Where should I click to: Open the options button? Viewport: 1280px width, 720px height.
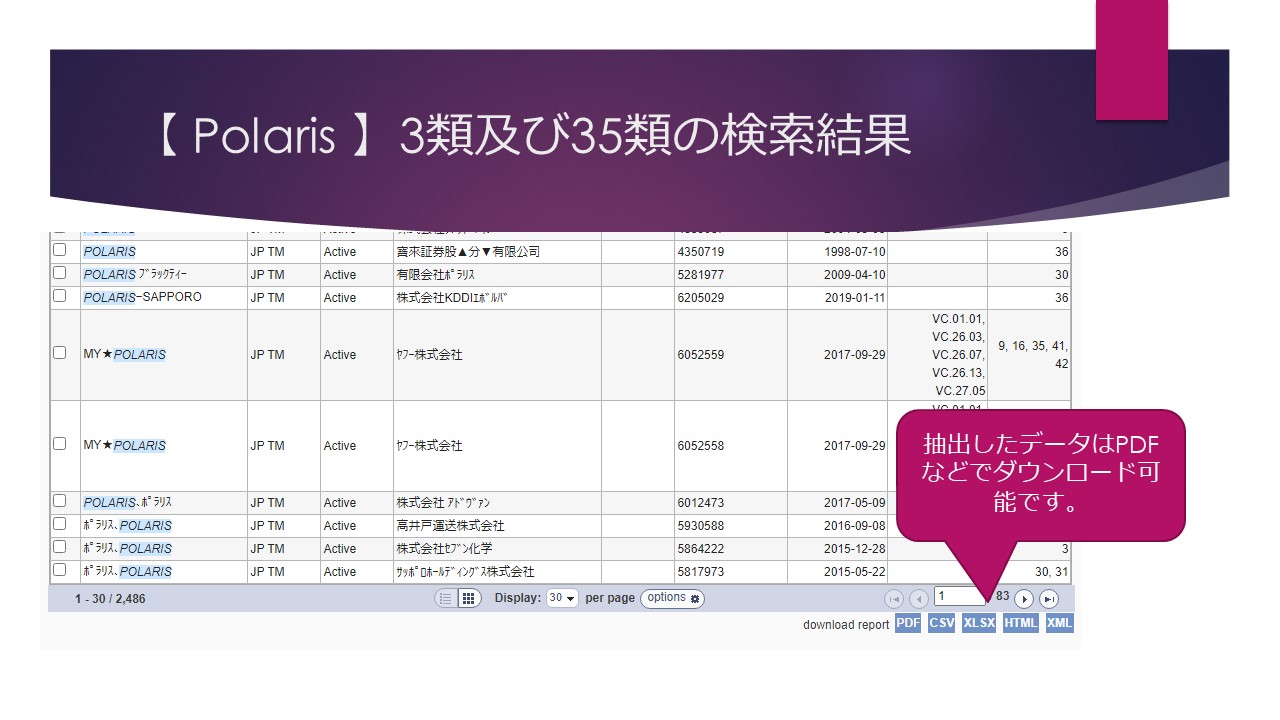pos(672,598)
